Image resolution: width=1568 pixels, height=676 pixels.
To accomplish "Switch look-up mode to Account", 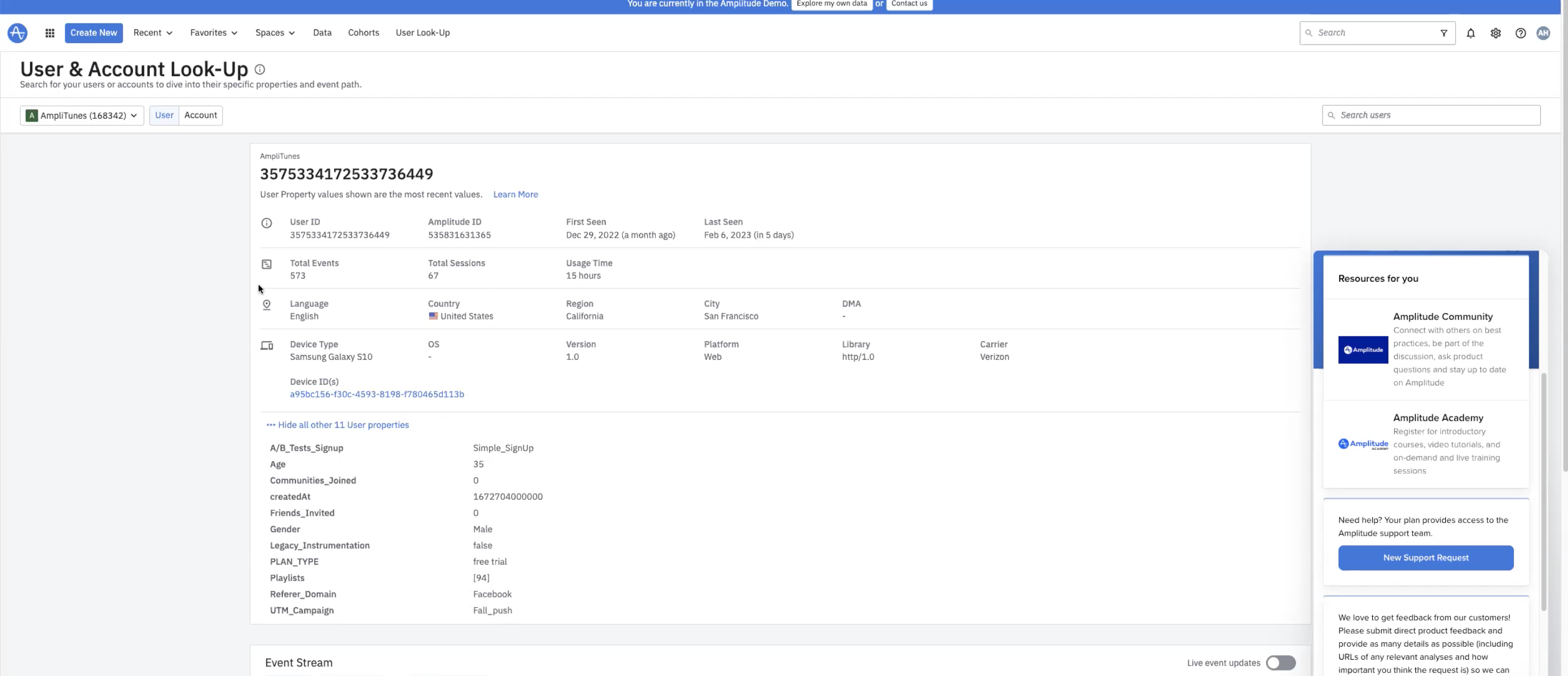I will (x=200, y=115).
